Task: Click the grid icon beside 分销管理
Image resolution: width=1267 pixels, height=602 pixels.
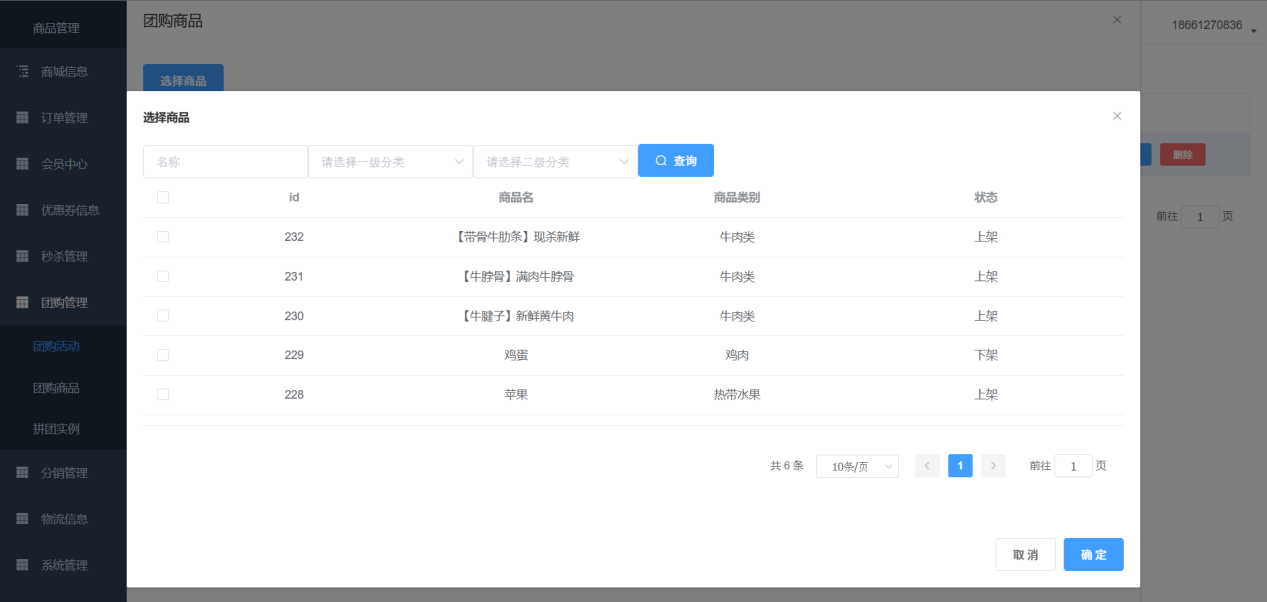Action: click(x=22, y=473)
